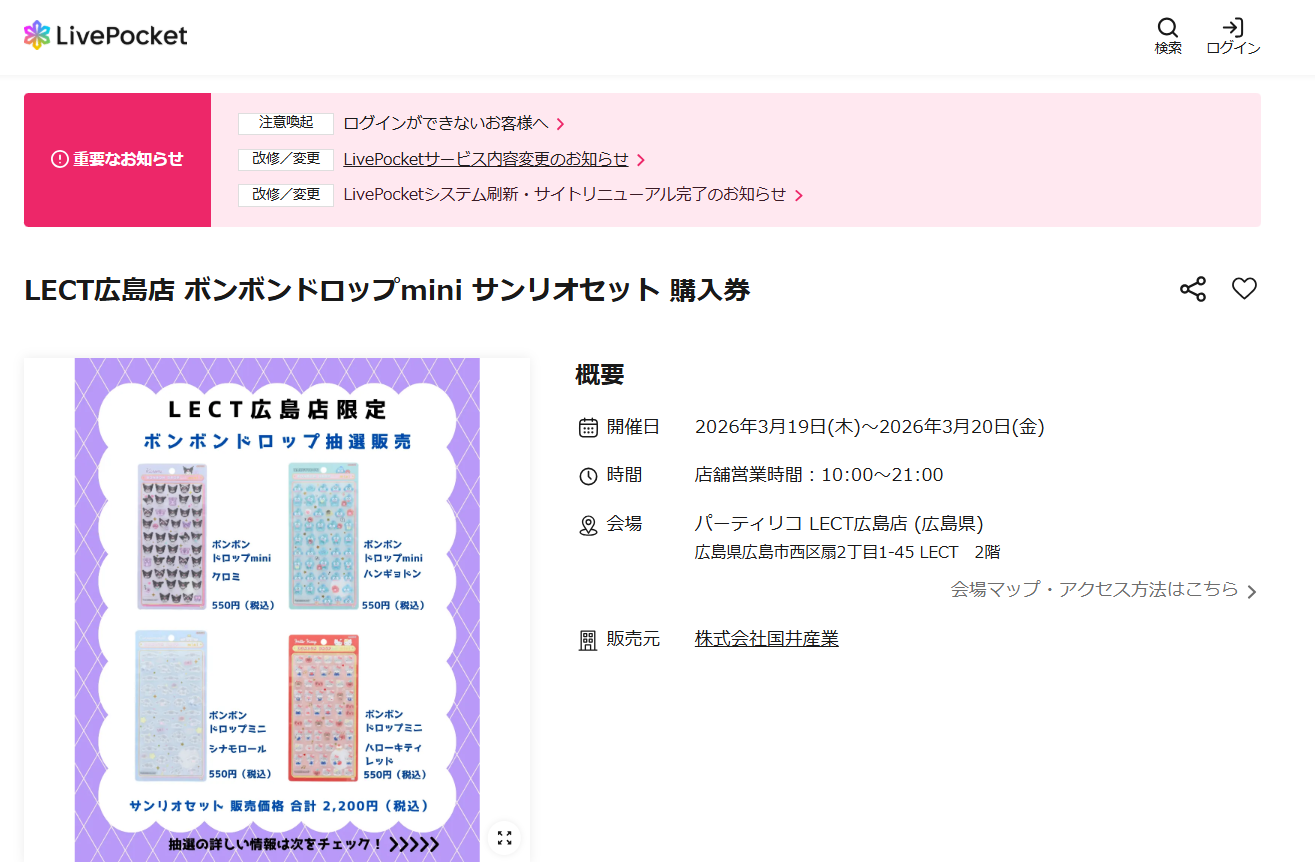Open seller page 株式会社国井産業

[766, 639]
